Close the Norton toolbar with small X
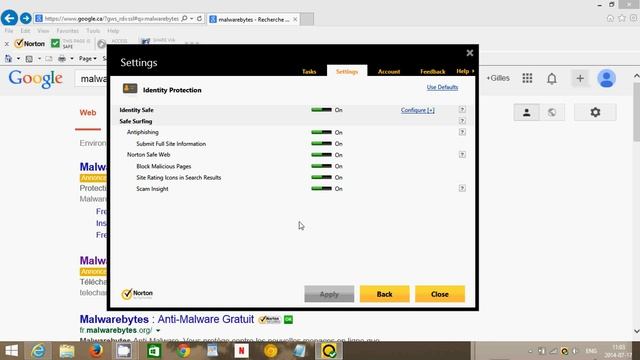 pyautogui.click(x=7, y=43)
